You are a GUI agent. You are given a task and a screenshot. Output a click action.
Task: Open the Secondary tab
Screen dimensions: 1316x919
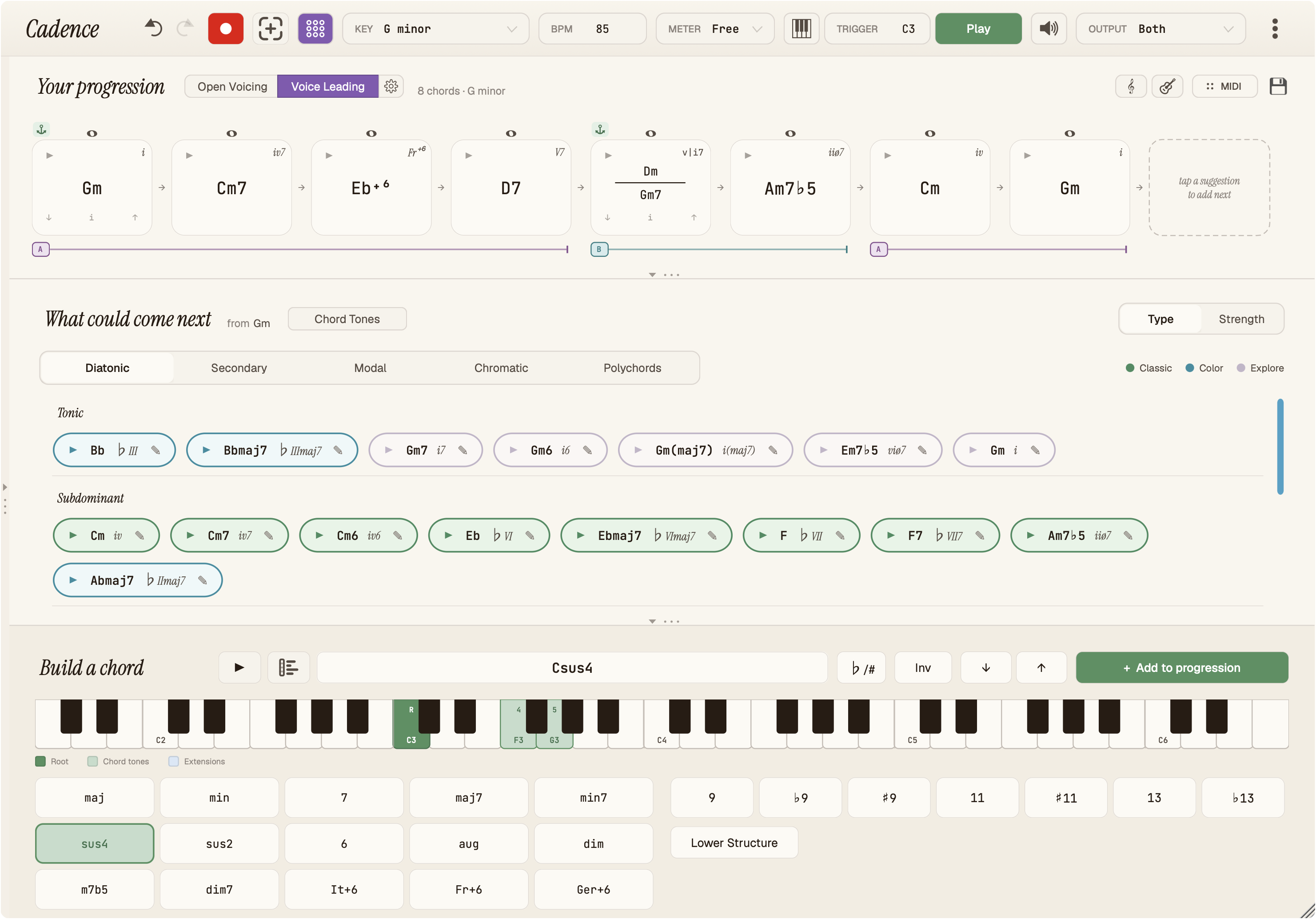point(239,368)
